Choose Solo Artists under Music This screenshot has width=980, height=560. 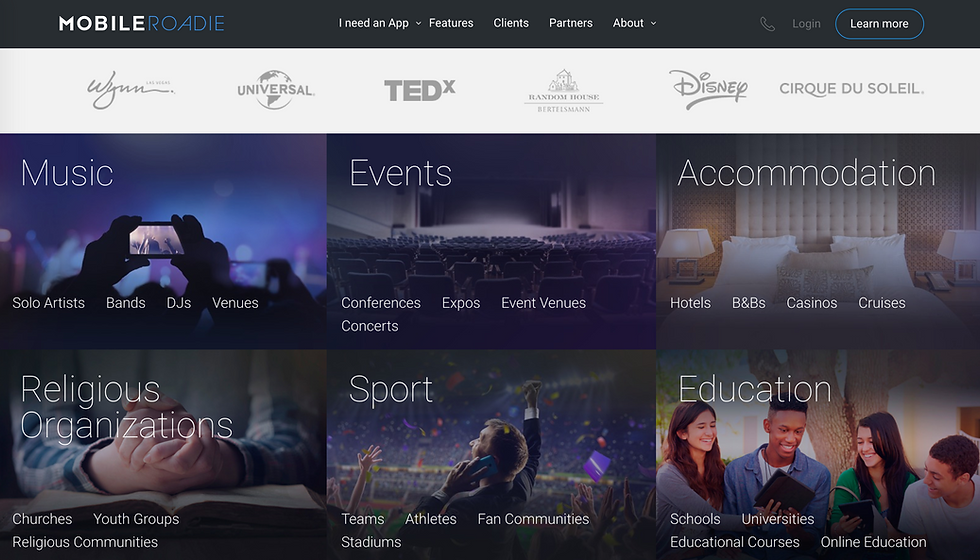tap(48, 302)
